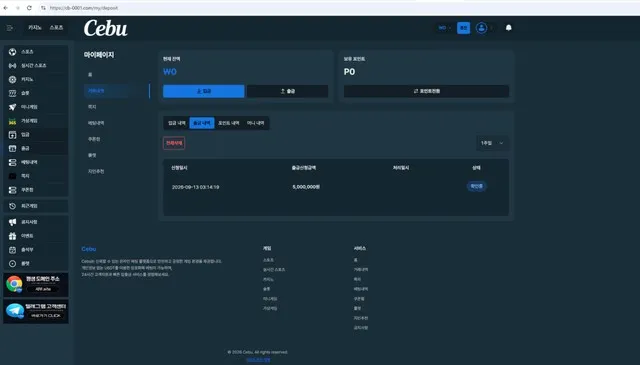Reload the page with browser refresh icon

(29, 8)
